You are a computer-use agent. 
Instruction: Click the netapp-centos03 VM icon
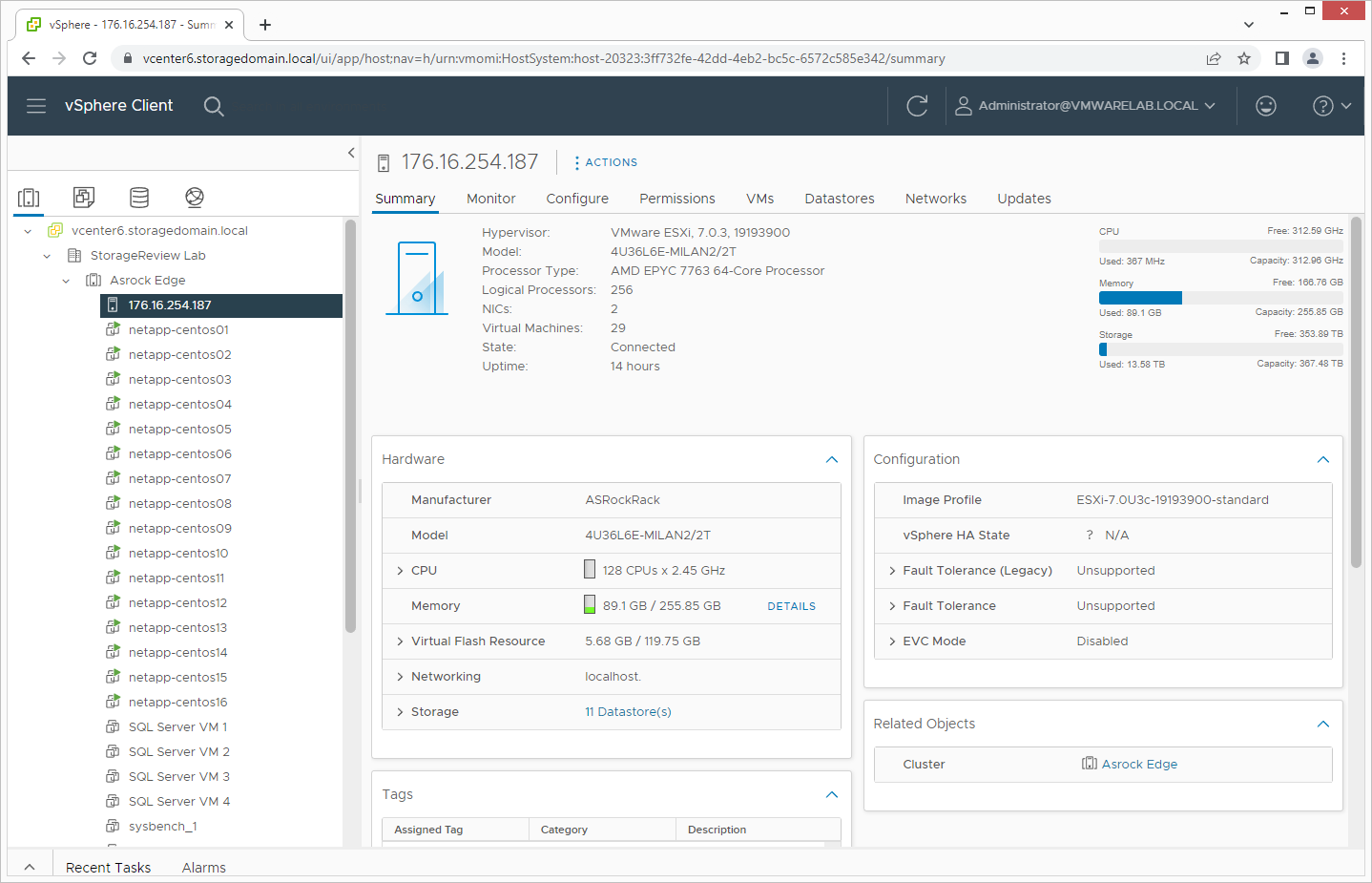pyautogui.click(x=113, y=380)
